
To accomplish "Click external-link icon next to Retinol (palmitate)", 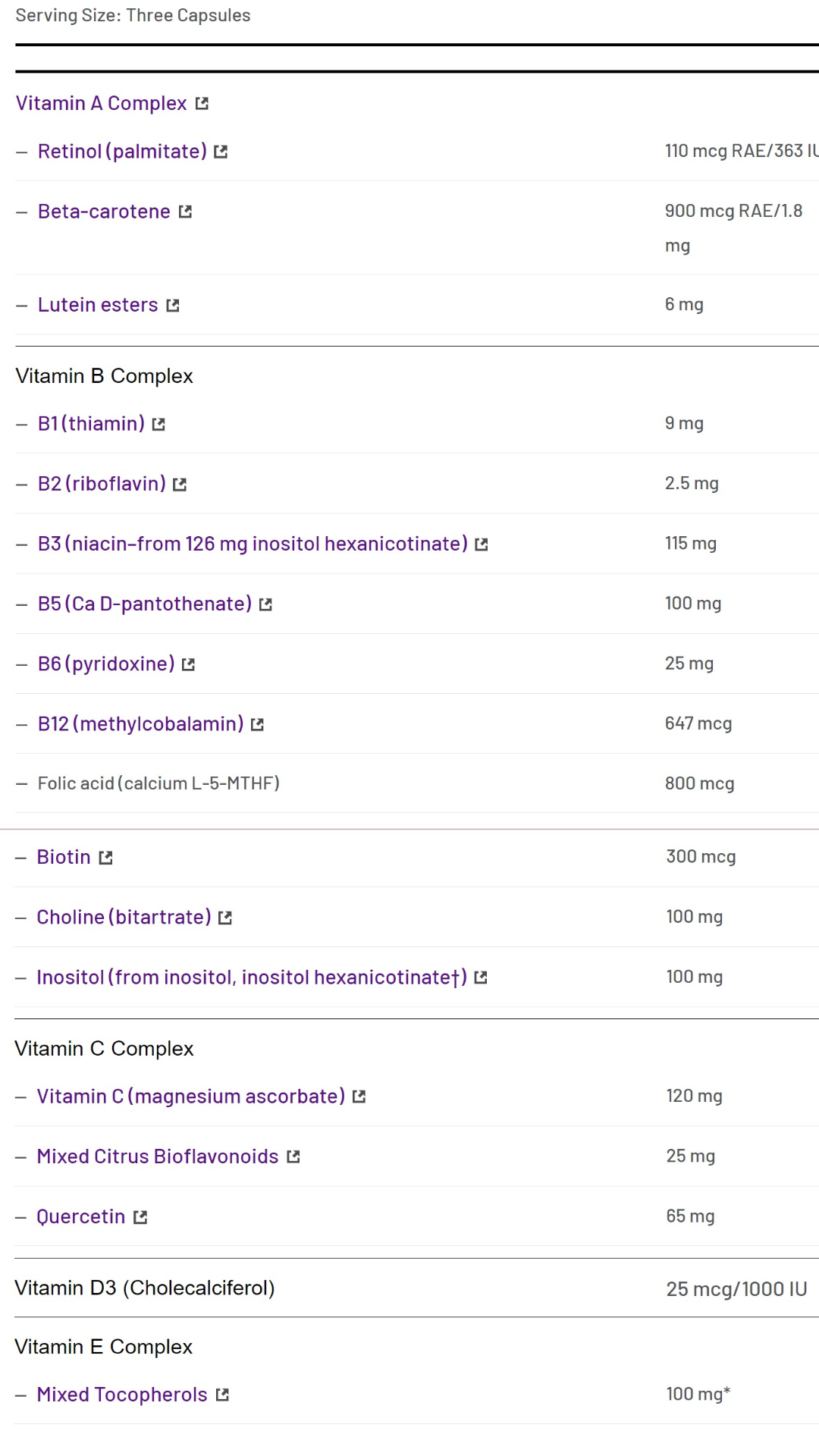I will tap(221, 152).
